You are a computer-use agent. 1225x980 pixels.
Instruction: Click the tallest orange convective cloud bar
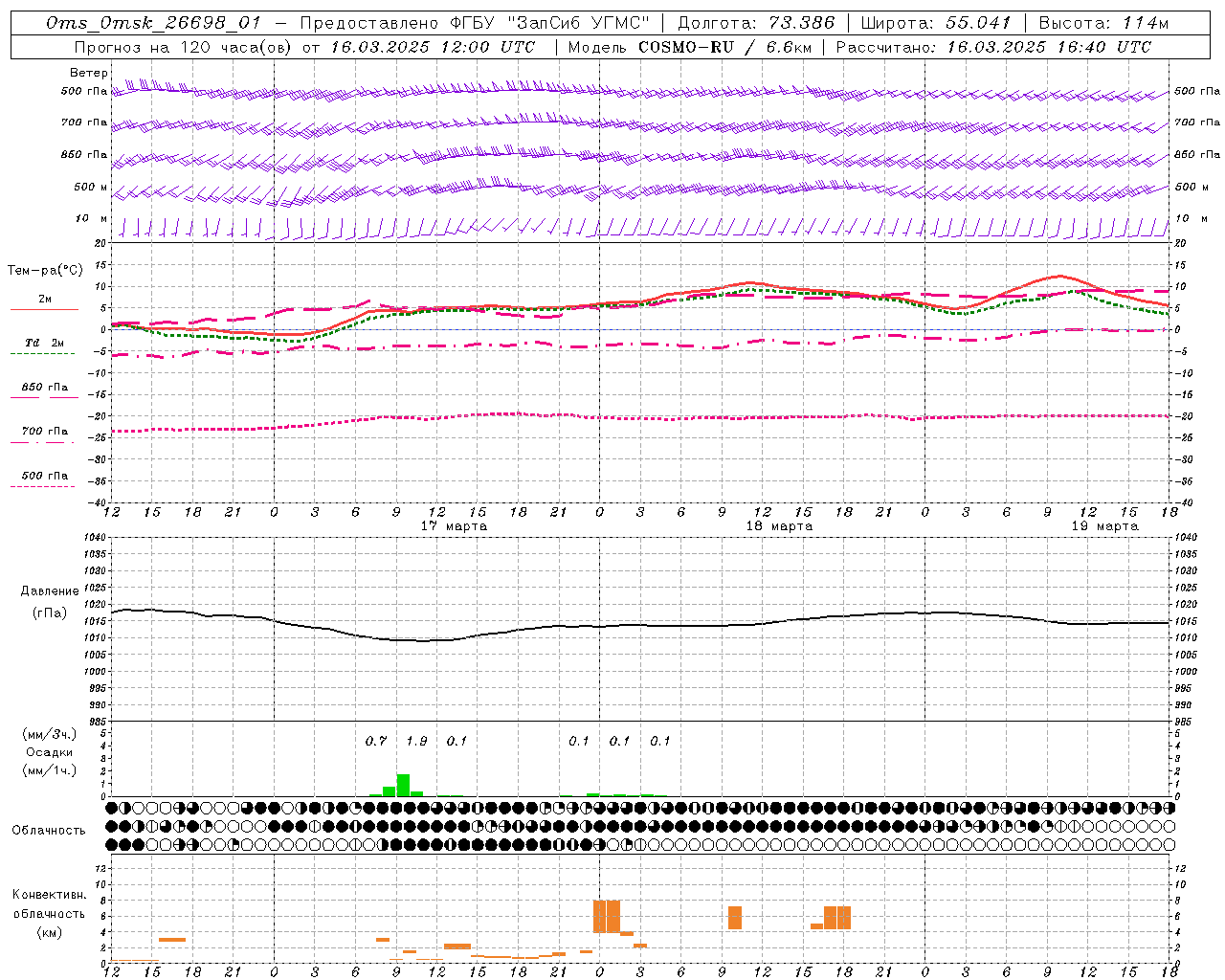(x=607, y=916)
